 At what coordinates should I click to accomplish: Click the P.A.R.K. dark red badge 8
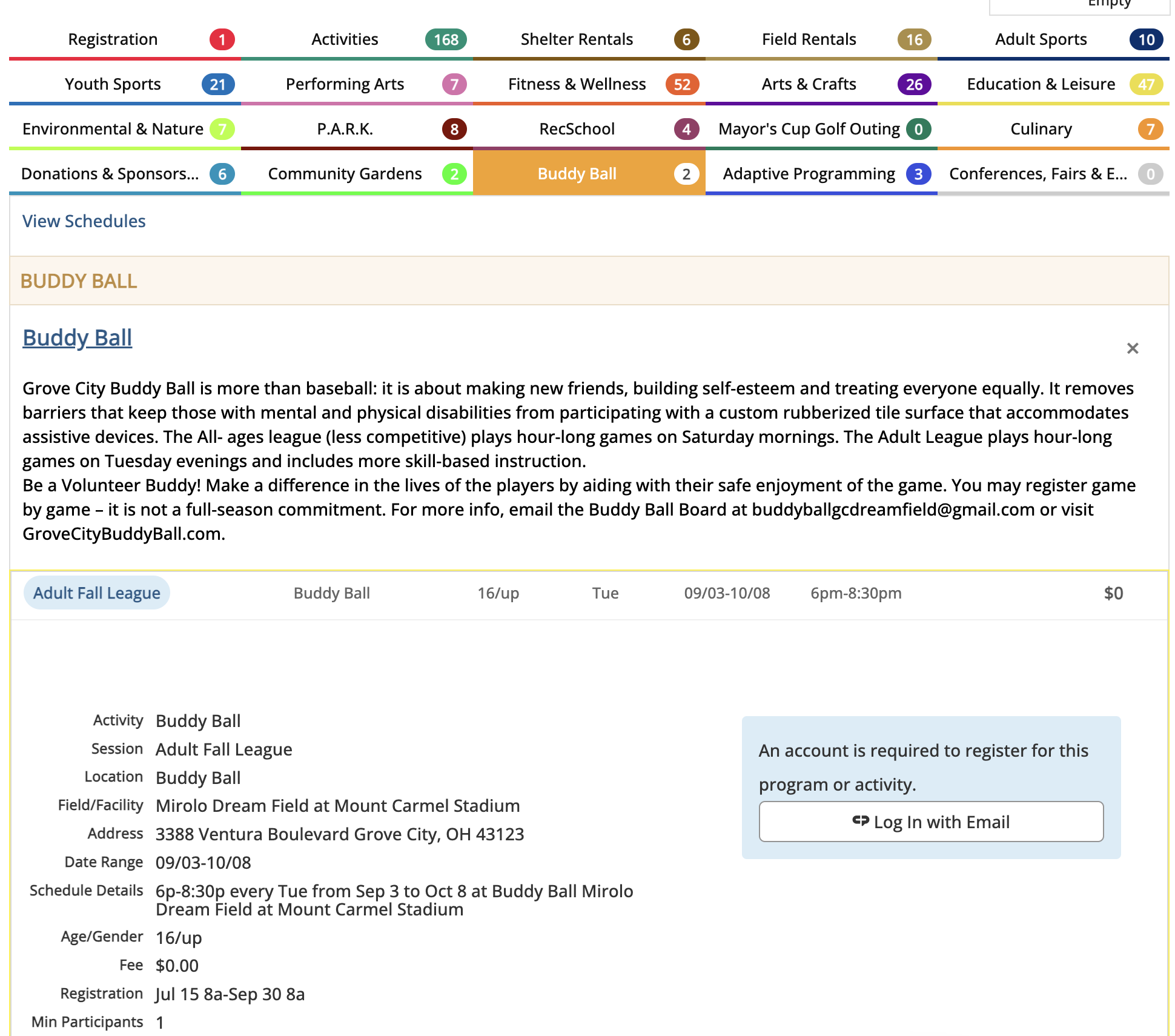pos(454,130)
